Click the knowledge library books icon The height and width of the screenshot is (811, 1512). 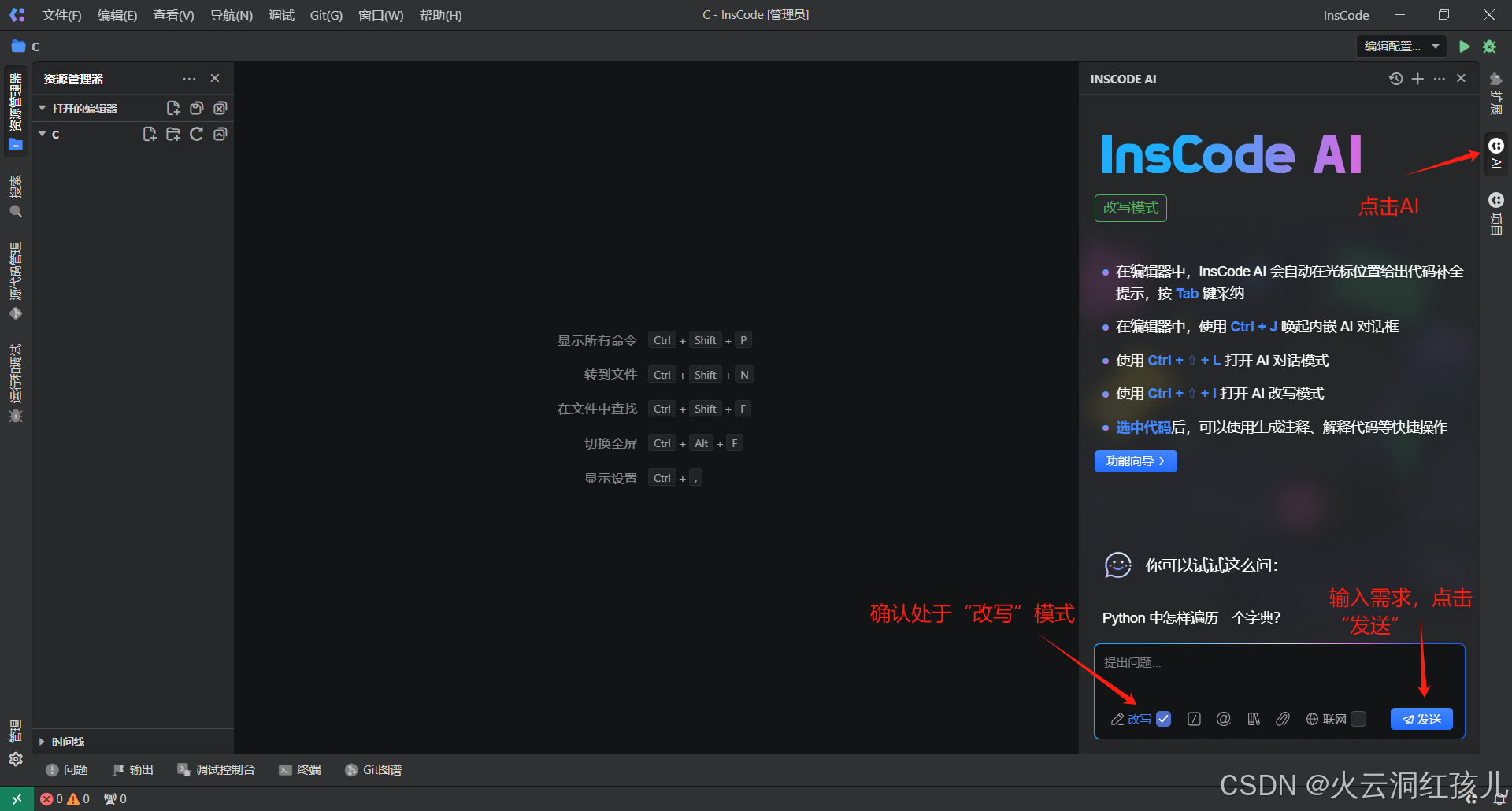1254,719
